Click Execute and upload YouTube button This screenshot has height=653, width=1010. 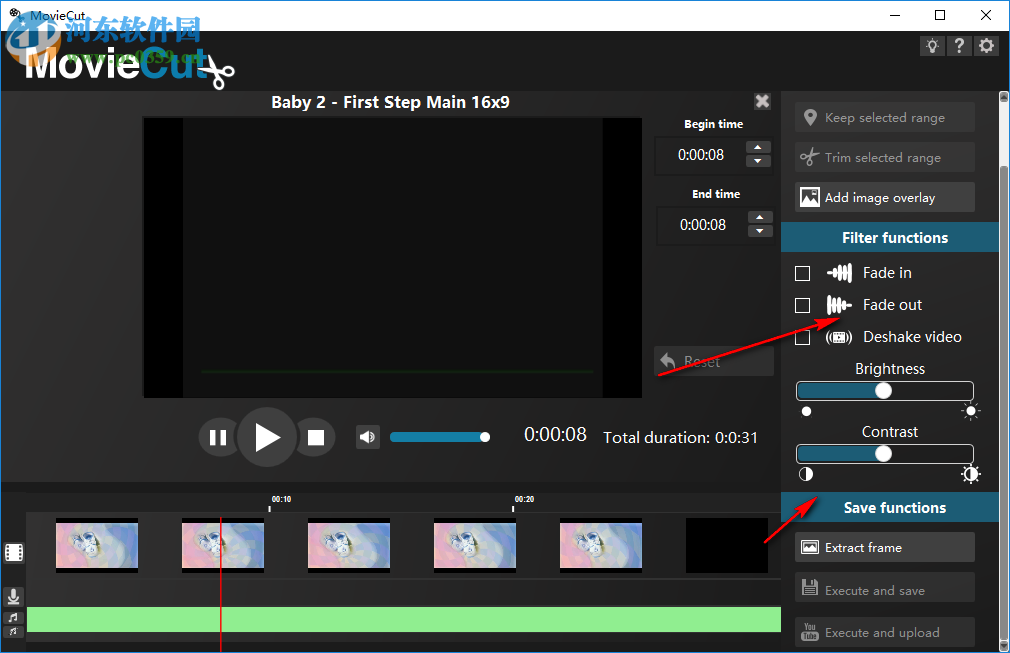[x=884, y=632]
